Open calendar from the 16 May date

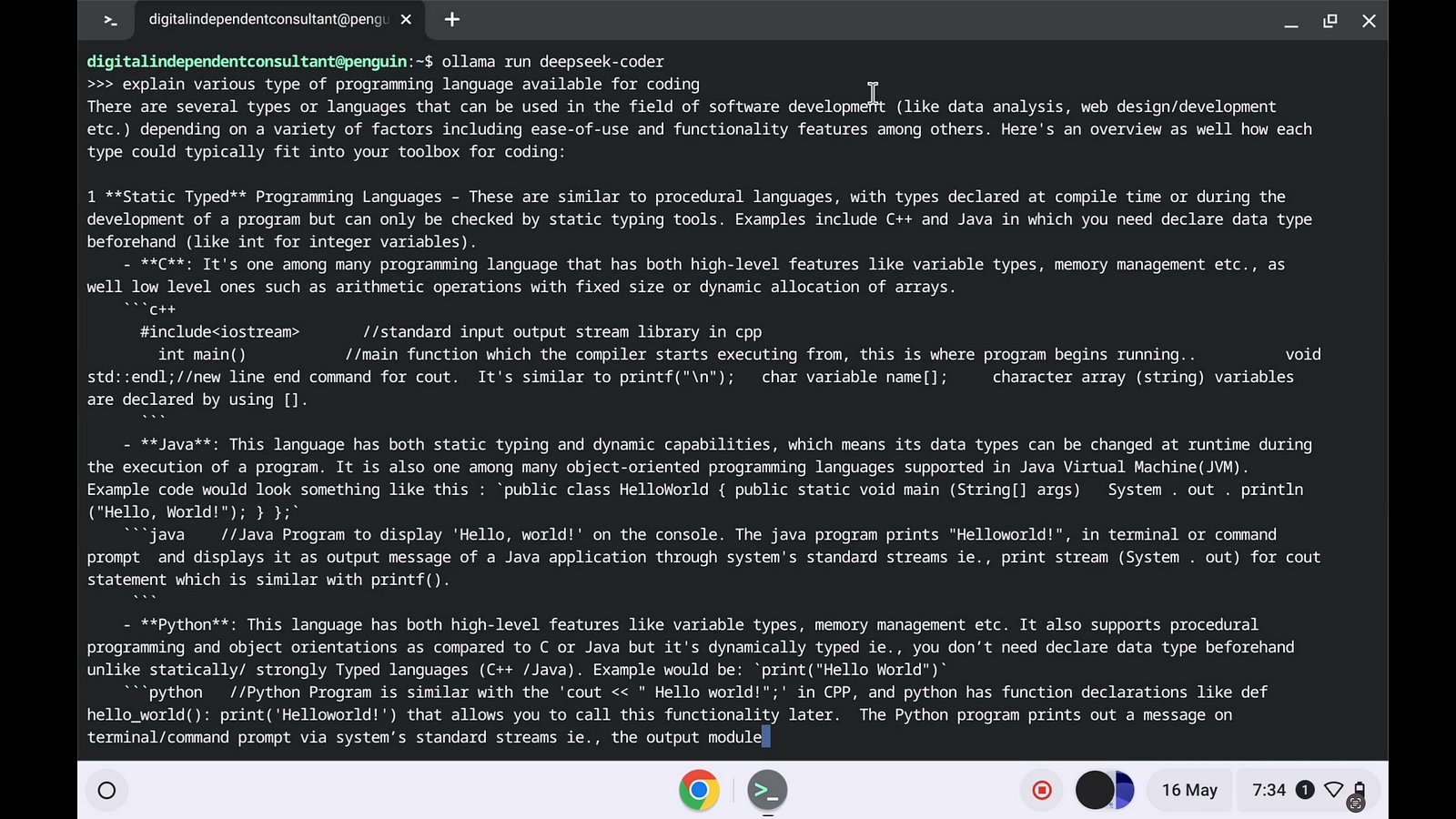click(x=1188, y=790)
